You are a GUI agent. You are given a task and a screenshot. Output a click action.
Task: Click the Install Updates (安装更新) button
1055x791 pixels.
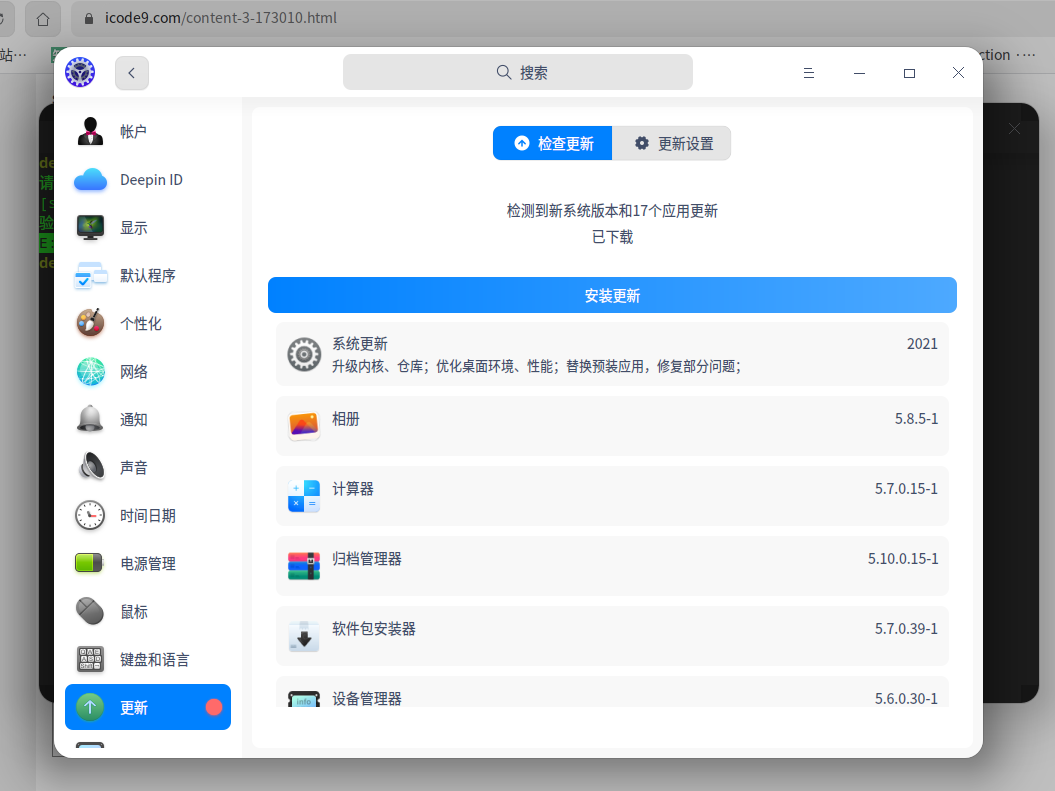pyautogui.click(x=612, y=295)
